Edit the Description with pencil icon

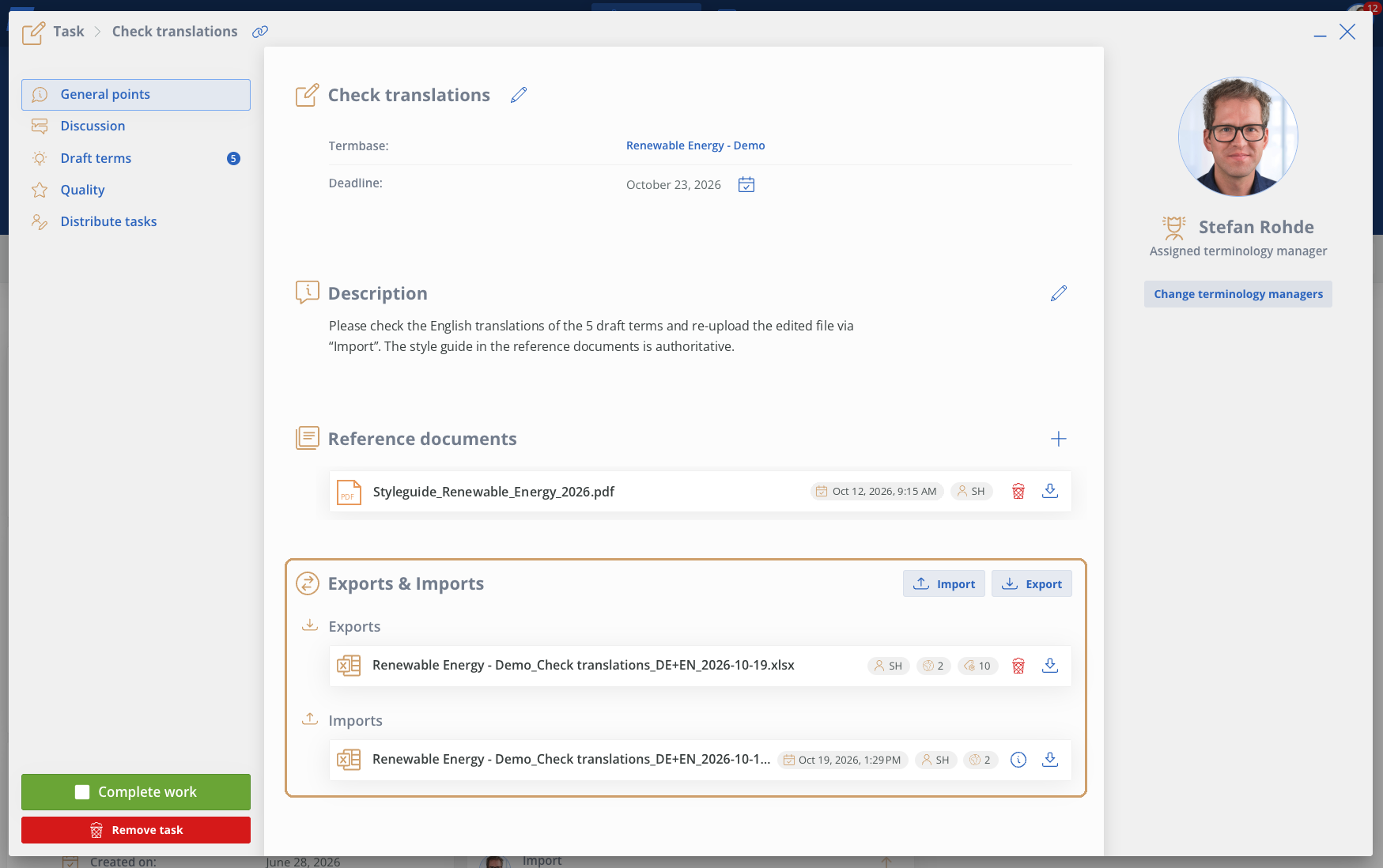coord(1059,293)
